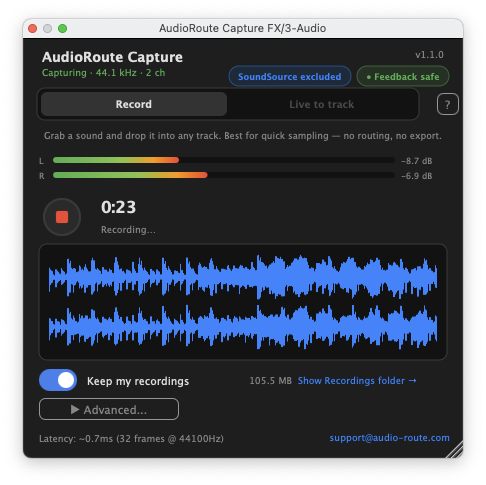Open Show Recordings folder link
Screen dimensions: 486x485
[x=357, y=381]
